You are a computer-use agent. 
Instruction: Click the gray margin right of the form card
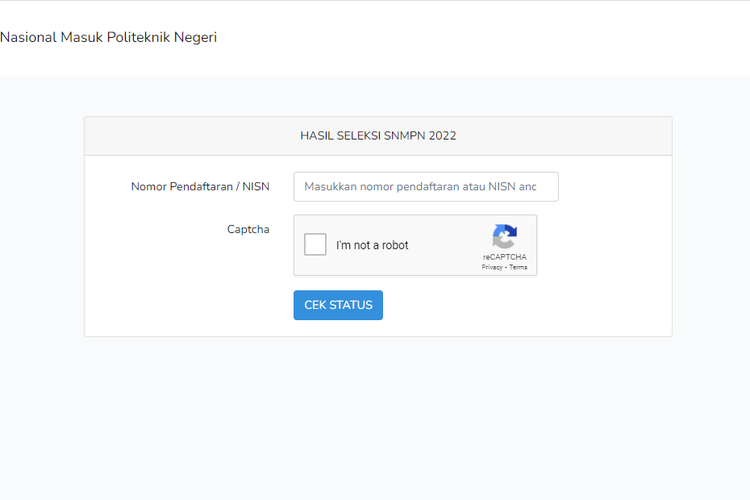(x=710, y=230)
